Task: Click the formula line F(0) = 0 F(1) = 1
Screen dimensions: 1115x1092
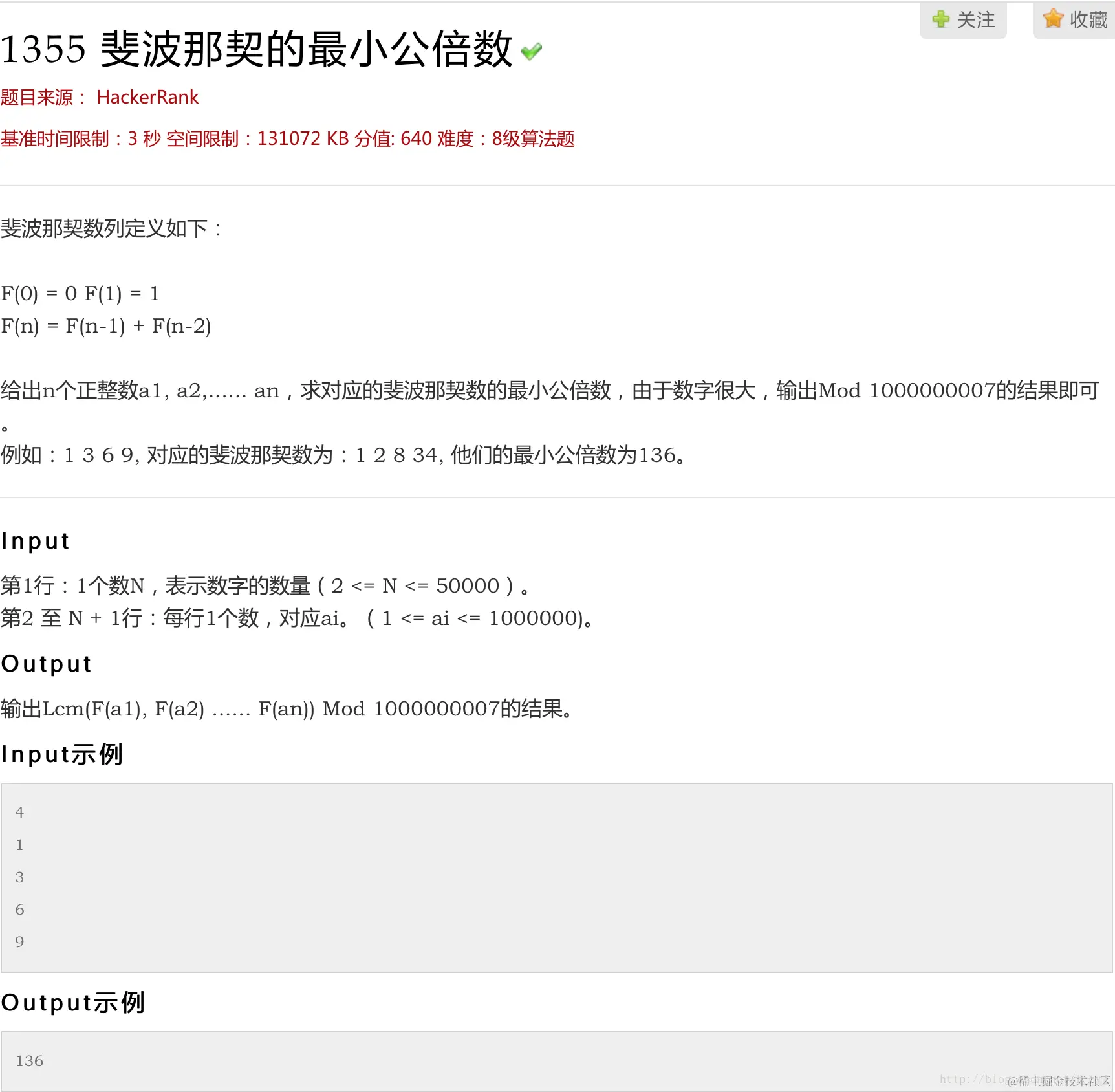Action: coord(80,294)
